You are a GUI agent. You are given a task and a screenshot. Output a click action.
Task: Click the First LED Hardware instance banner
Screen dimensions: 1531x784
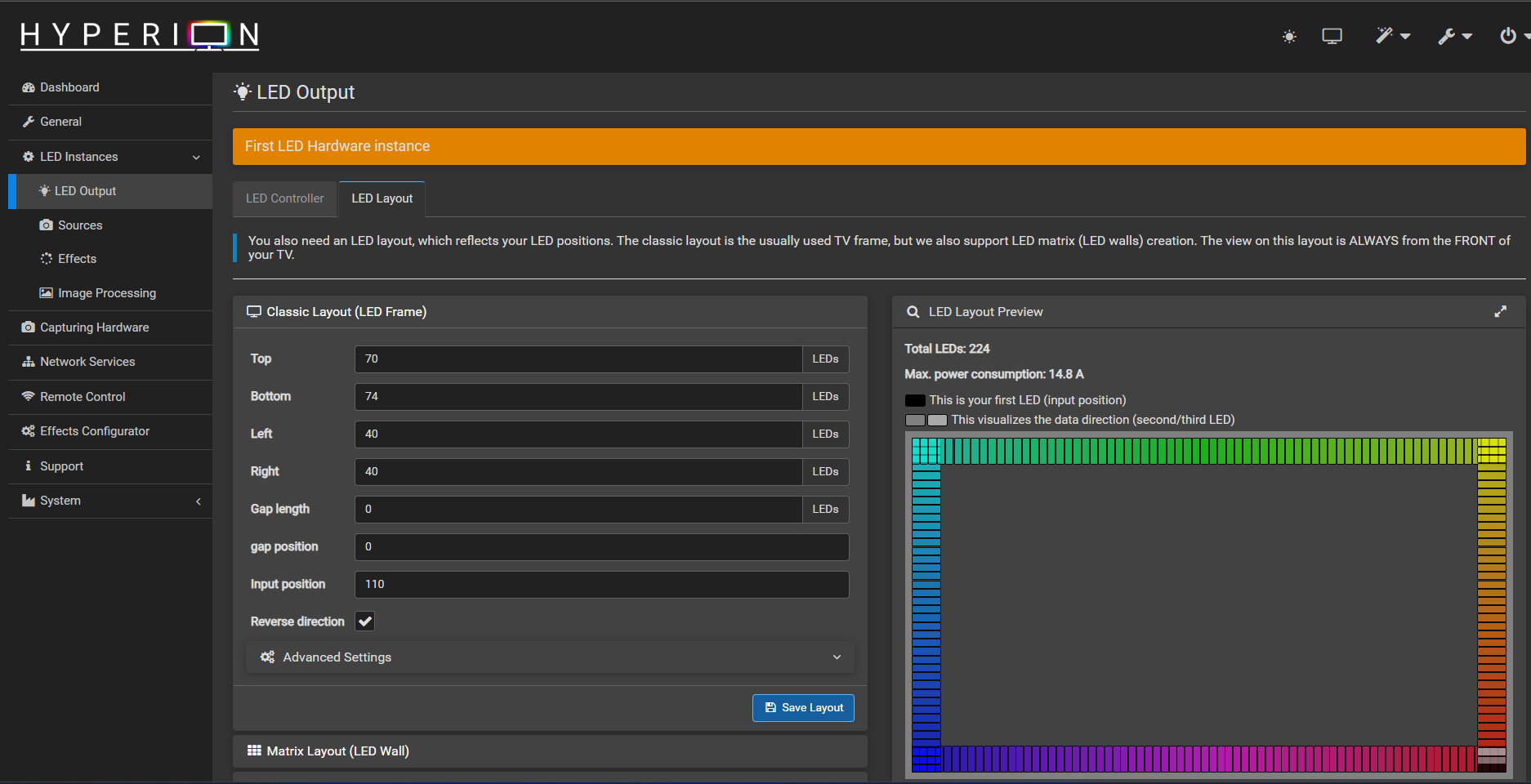point(879,146)
